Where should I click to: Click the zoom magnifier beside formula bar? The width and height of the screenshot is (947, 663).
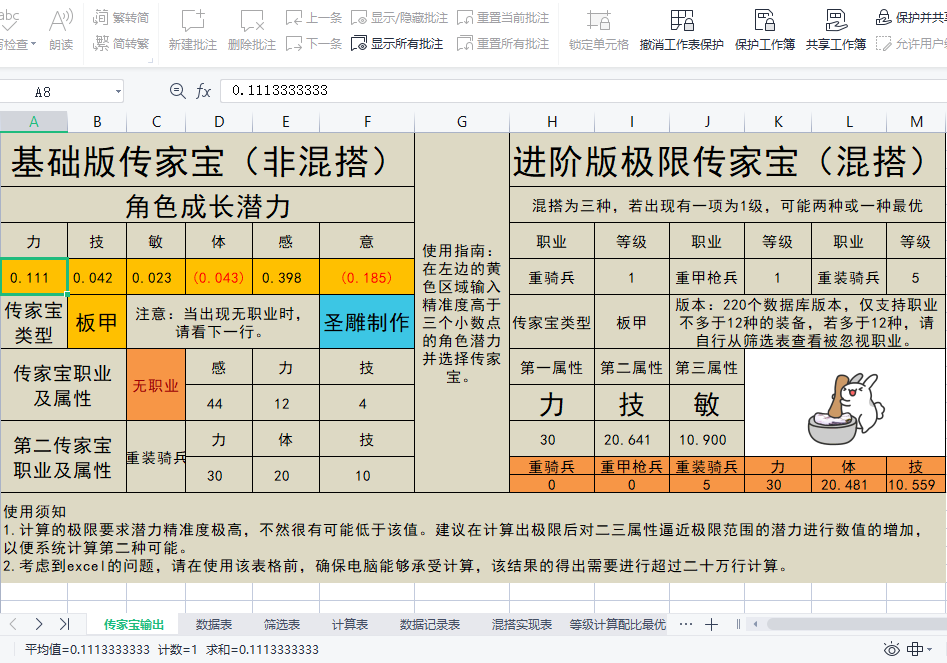pyautogui.click(x=178, y=91)
